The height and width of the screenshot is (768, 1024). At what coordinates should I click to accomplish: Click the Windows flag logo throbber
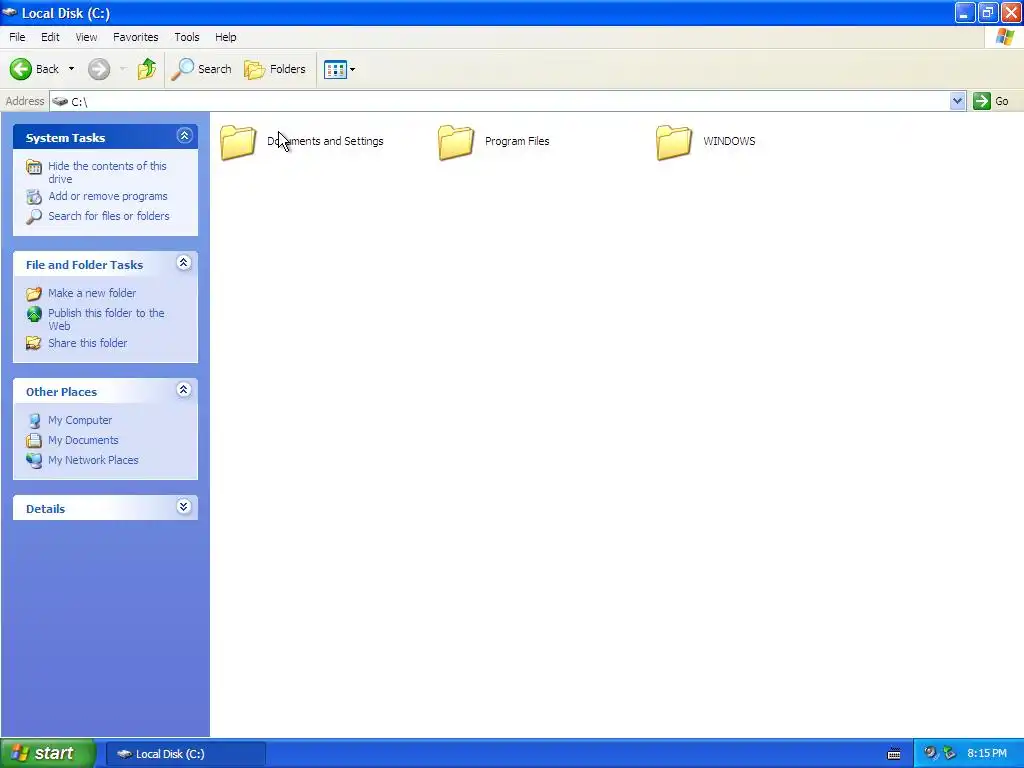coord(1005,37)
